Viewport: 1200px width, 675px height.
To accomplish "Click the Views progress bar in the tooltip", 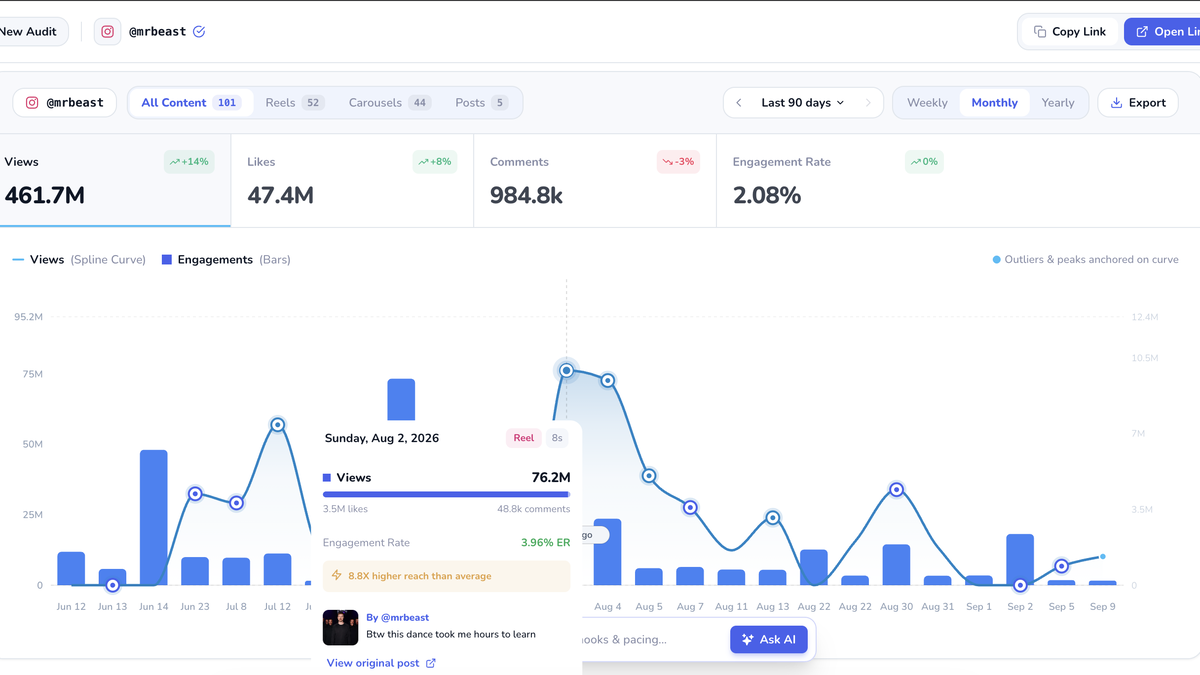I will click(x=446, y=494).
